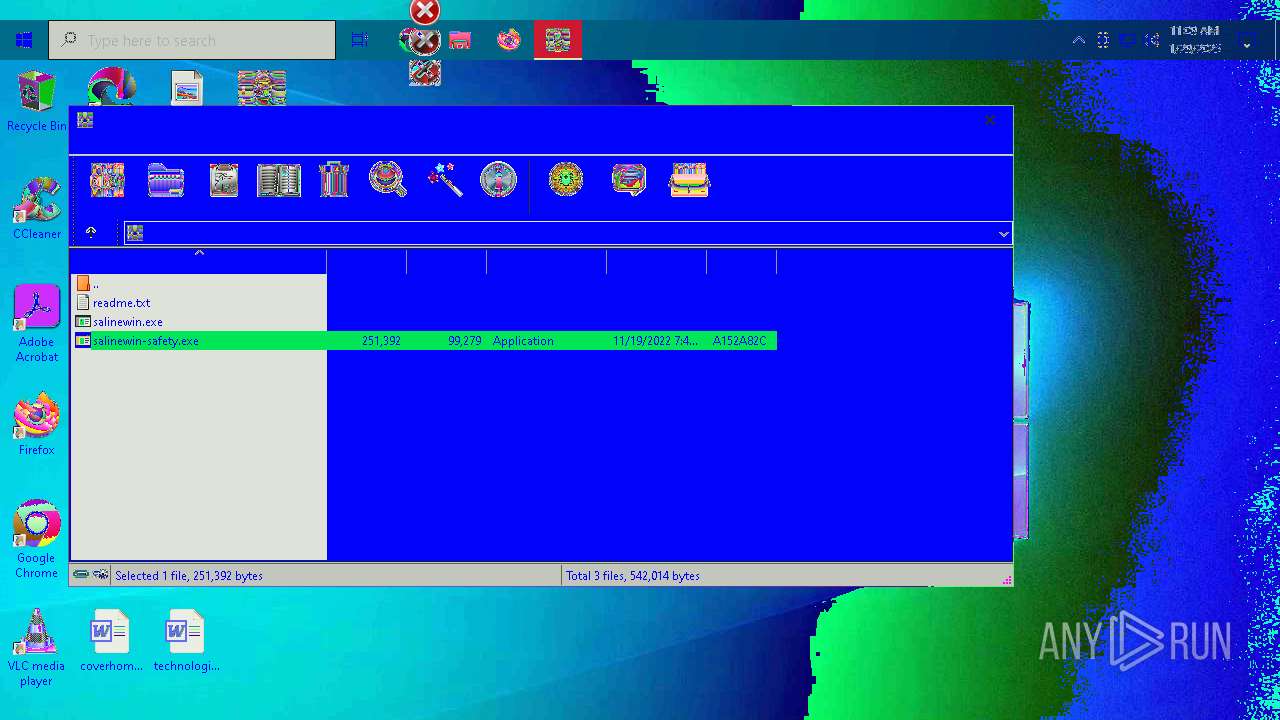Click the Delete trash can toolbar icon
Image resolution: width=1280 pixels, height=720 pixels.
pos(334,180)
